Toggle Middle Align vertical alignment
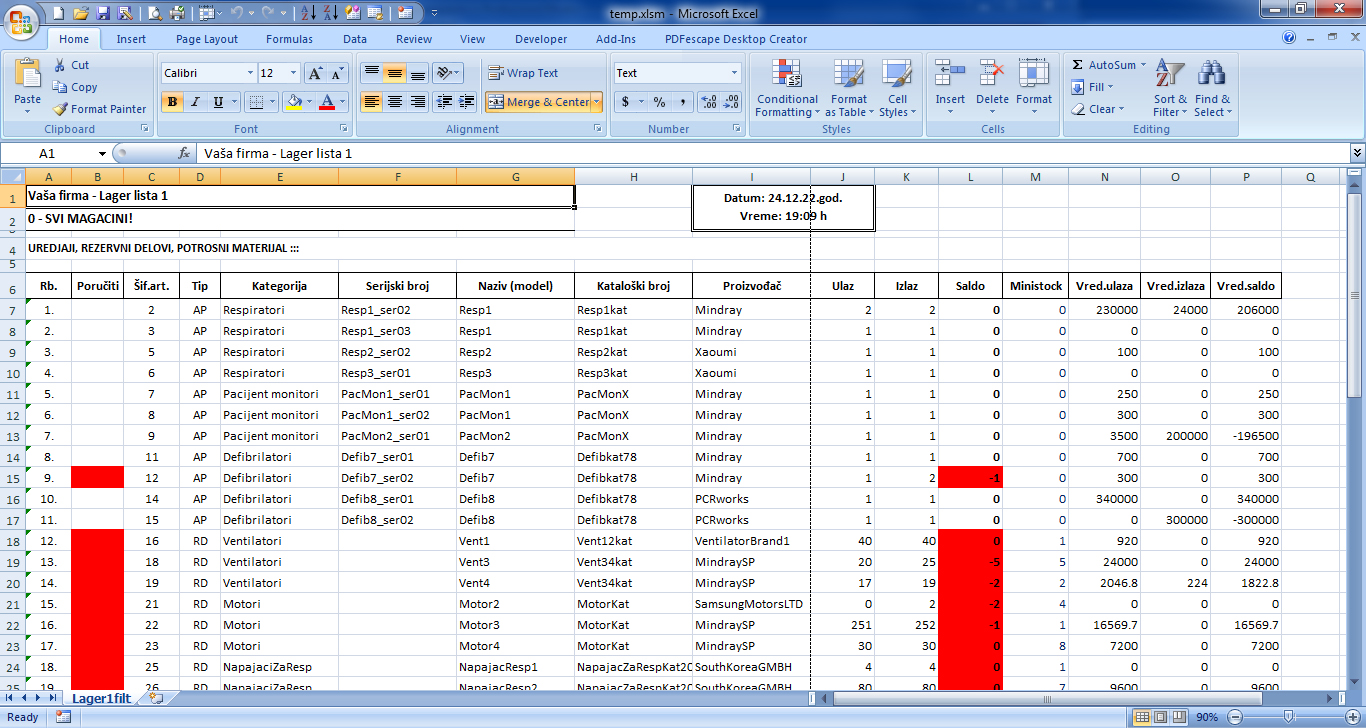 point(395,73)
